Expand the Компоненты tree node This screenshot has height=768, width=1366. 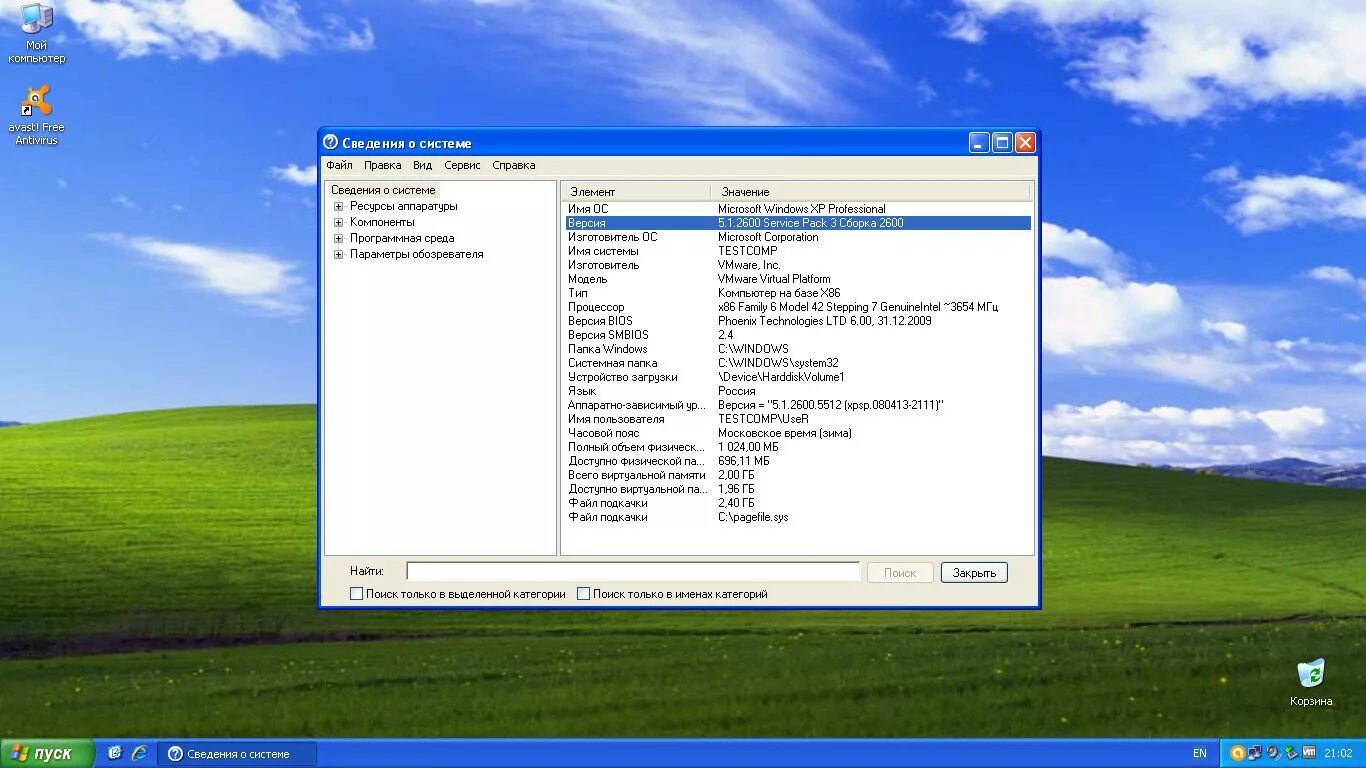click(338, 222)
